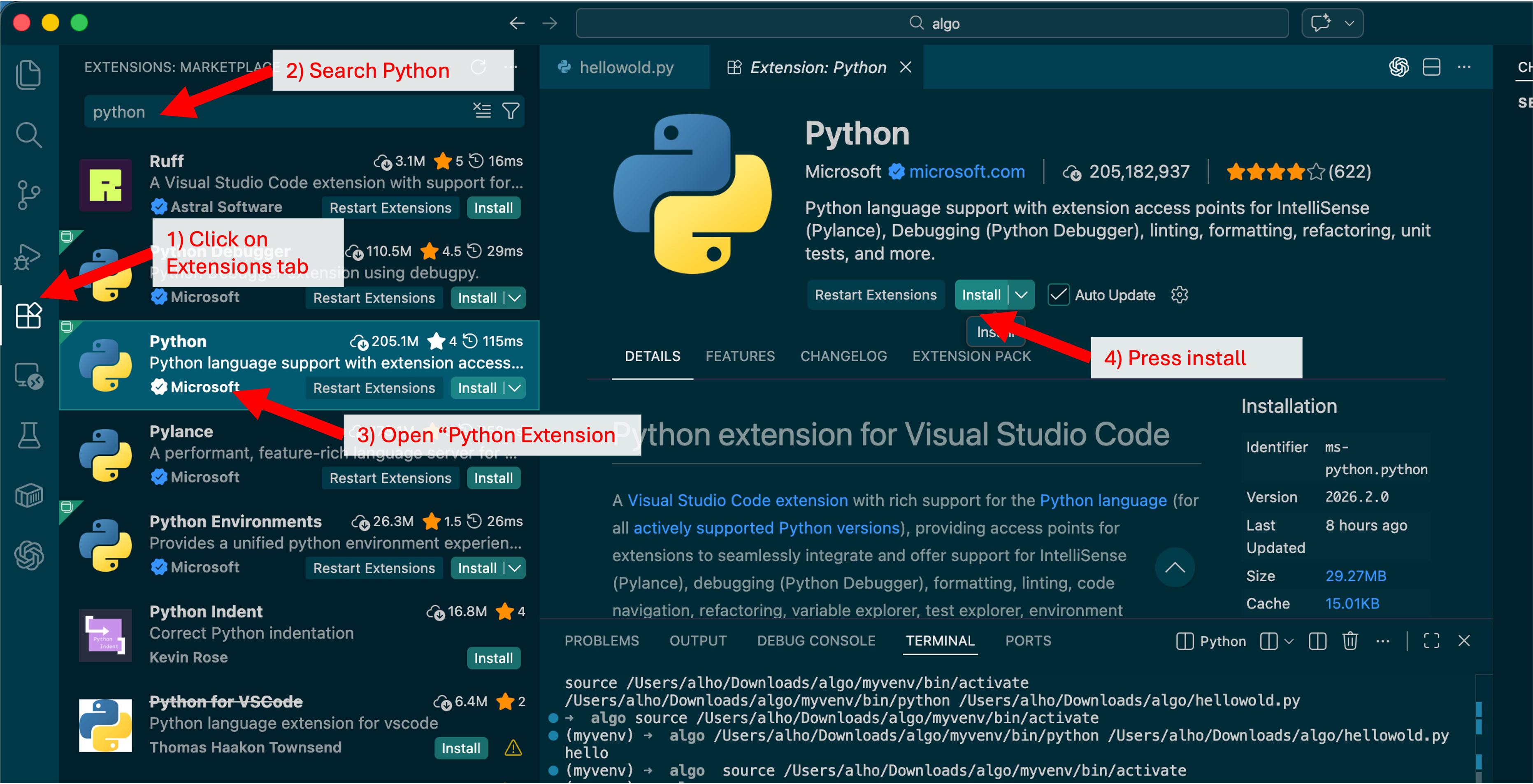Expand Install options for Python Environments

point(514,568)
